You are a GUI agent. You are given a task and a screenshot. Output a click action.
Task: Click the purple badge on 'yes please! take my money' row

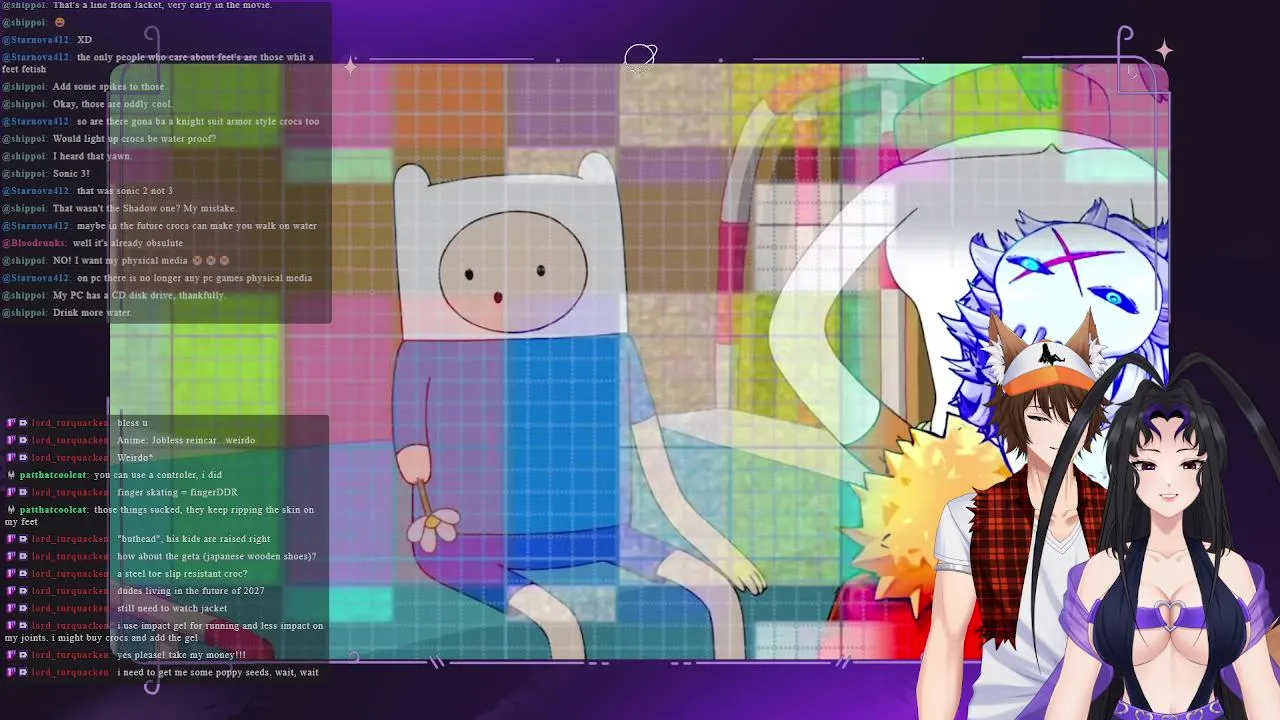point(11,655)
